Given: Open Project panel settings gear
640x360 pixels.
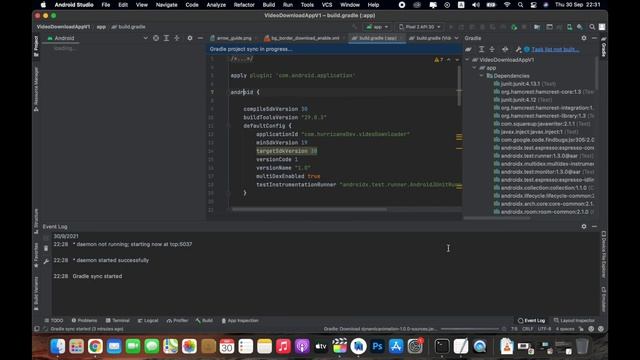Looking at the screenshot, I should pos(190,38).
